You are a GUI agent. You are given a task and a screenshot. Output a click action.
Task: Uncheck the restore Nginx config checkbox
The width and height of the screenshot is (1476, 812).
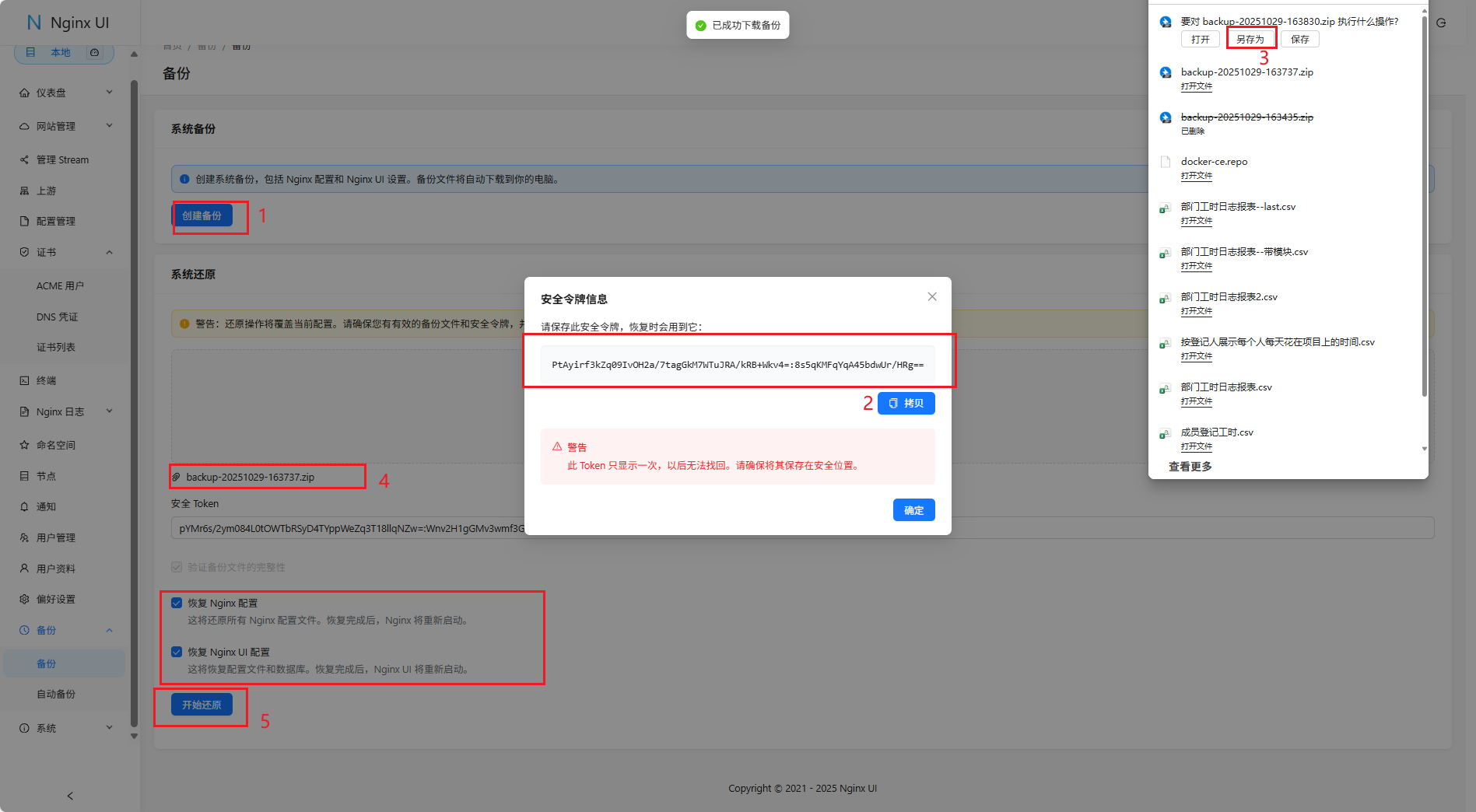pyautogui.click(x=177, y=603)
